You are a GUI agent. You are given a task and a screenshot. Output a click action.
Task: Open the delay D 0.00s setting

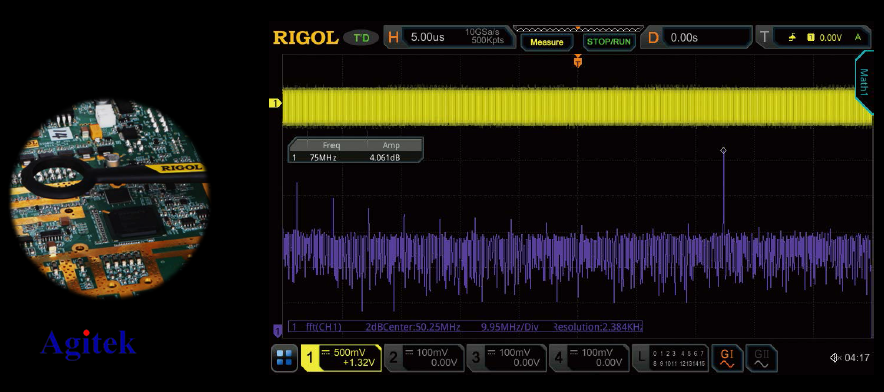[x=697, y=38]
